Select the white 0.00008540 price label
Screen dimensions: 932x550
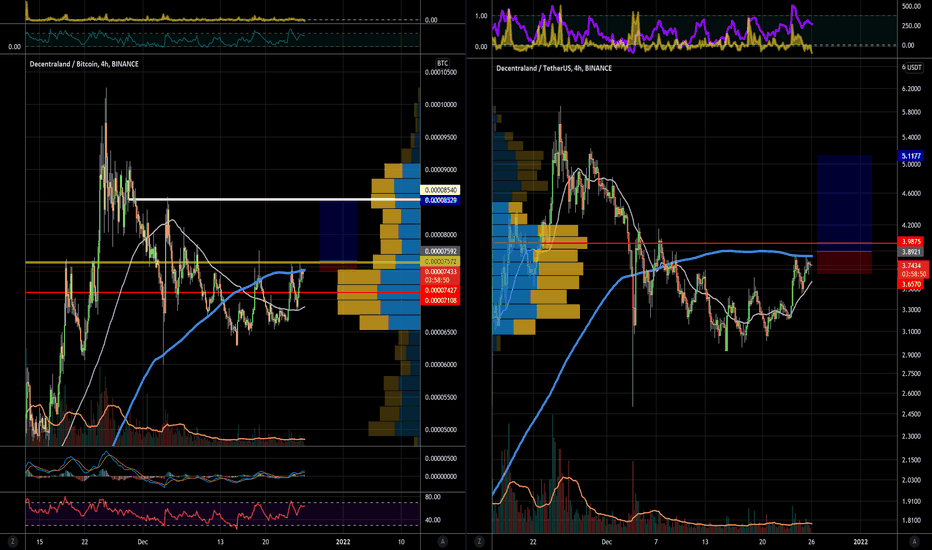click(x=440, y=190)
